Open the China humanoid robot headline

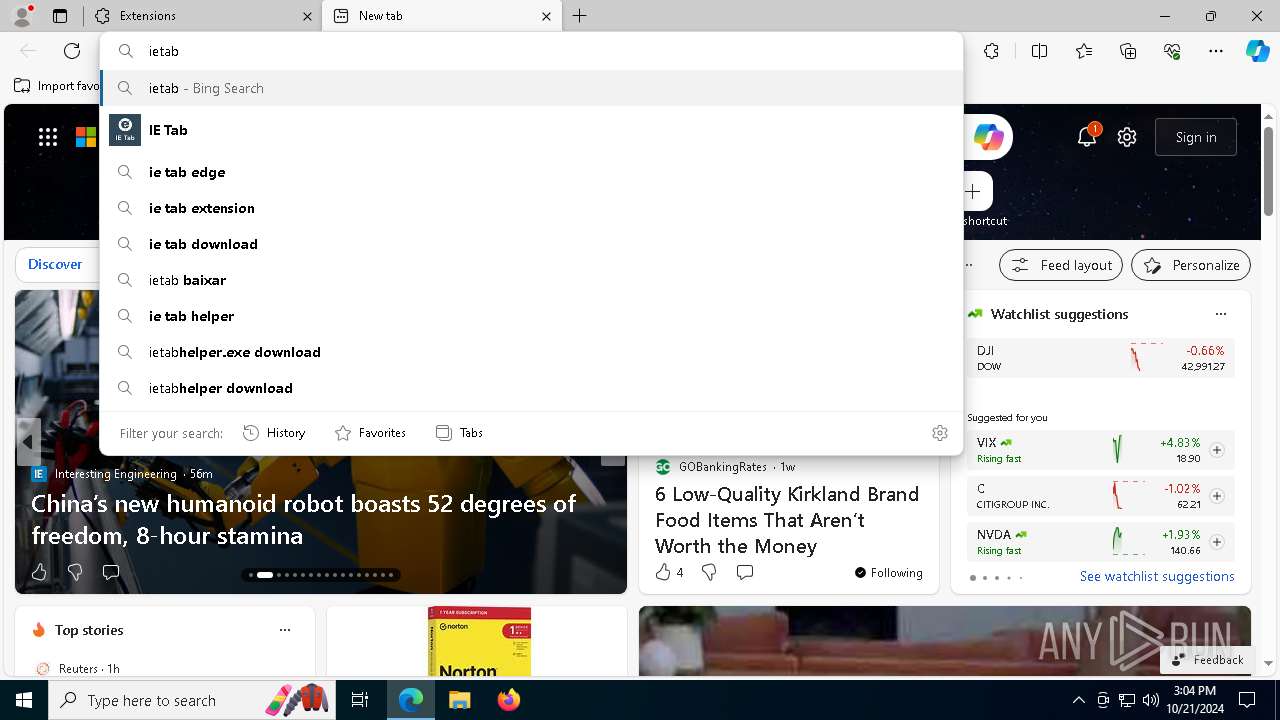[x=304, y=519]
